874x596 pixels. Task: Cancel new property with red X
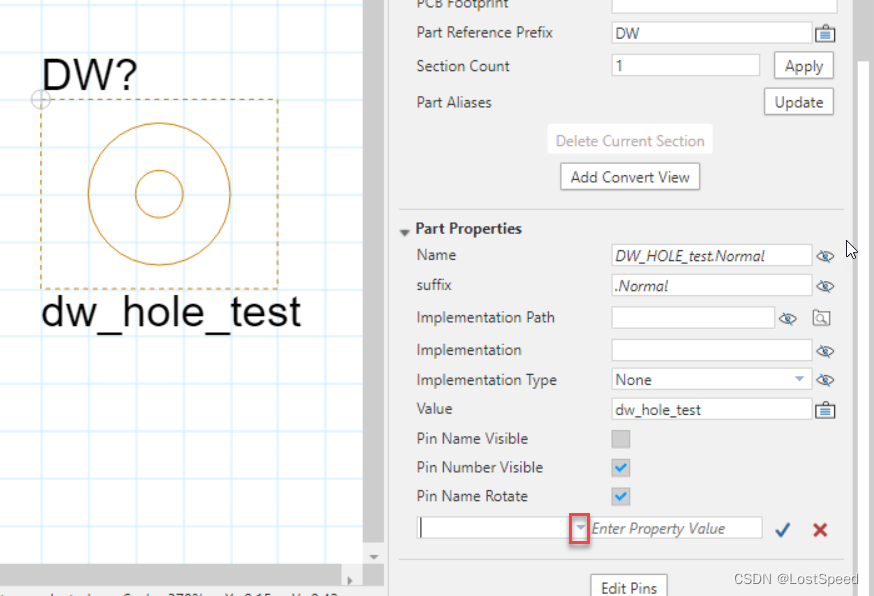click(x=820, y=529)
